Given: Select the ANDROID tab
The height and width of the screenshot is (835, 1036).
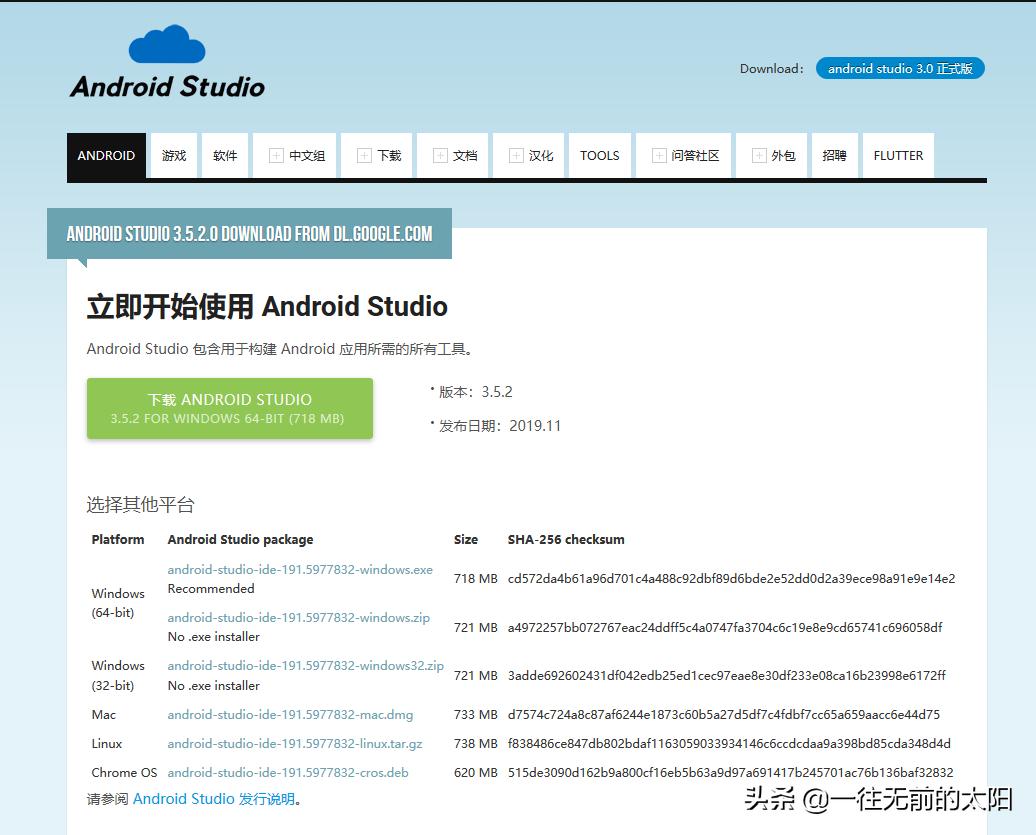Looking at the screenshot, I should pos(106,155).
